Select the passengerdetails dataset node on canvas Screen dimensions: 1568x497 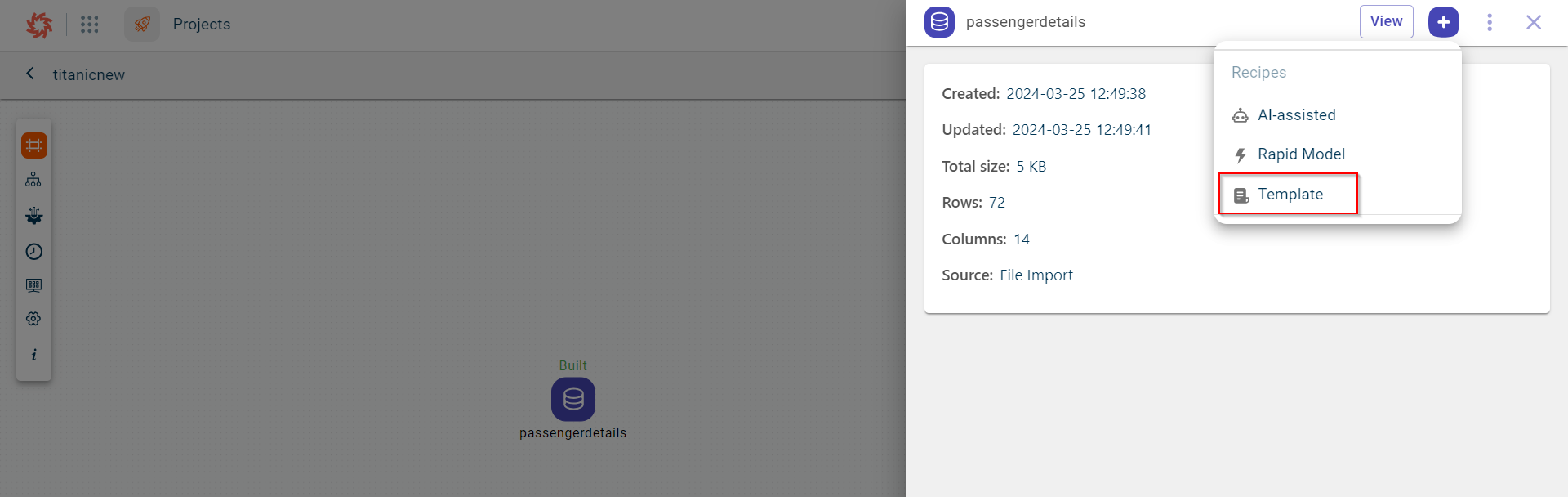[x=573, y=399]
